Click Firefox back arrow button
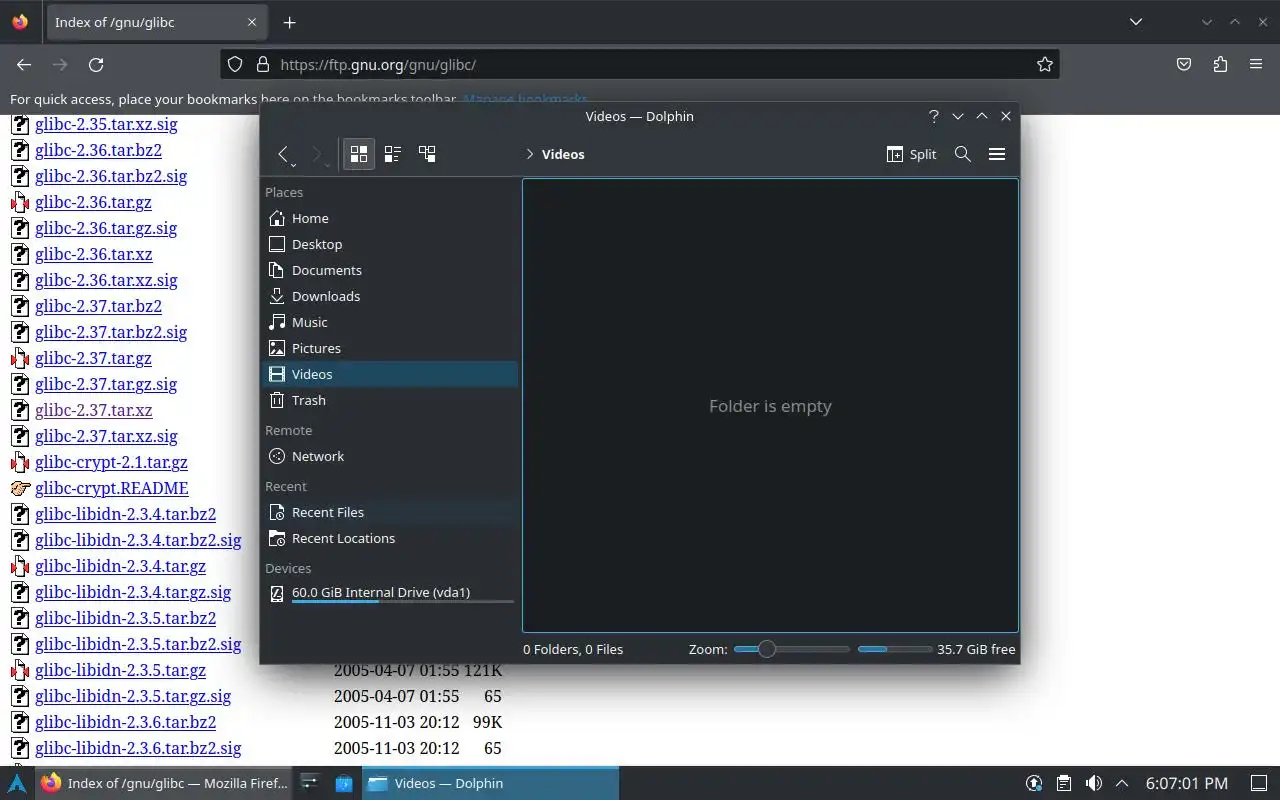This screenshot has width=1280, height=800. 24,64
